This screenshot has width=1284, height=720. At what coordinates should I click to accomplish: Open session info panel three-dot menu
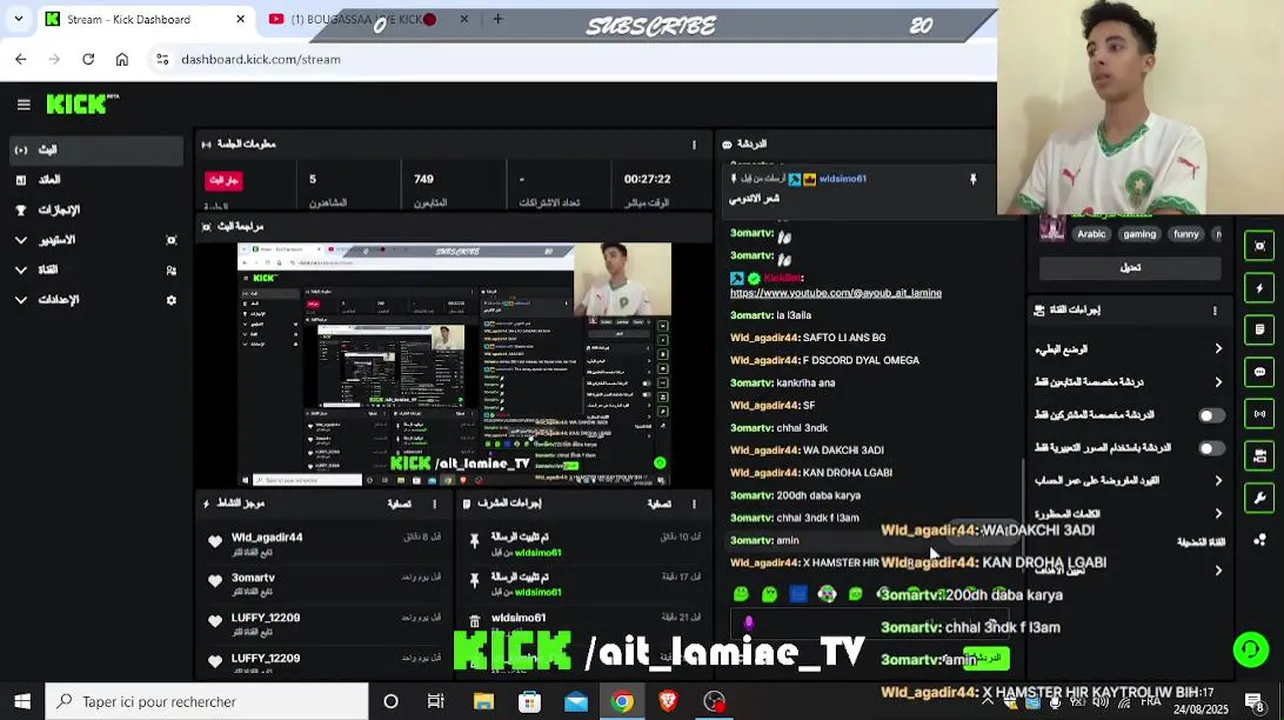(694, 145)
